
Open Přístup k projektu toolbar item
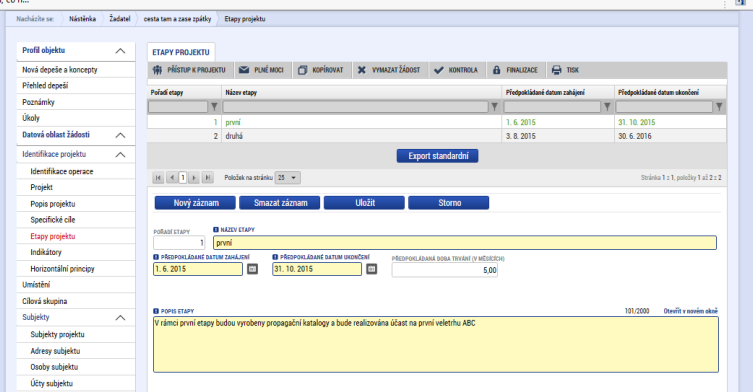[189, 70]
